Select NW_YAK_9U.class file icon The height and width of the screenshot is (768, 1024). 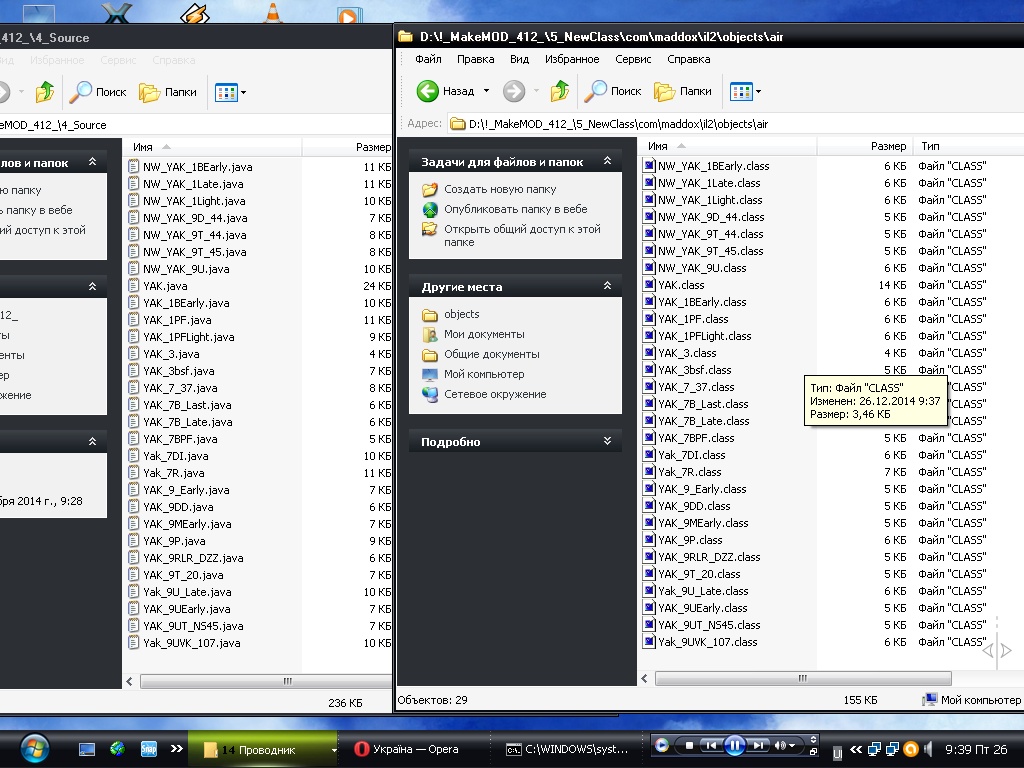[649, 268]
